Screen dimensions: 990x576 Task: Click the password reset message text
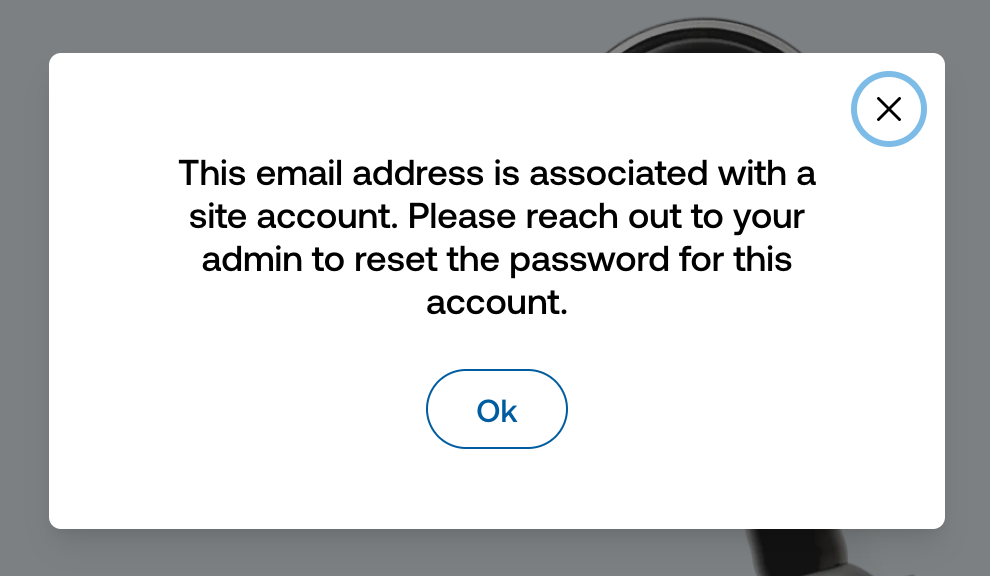click(497, 237)
